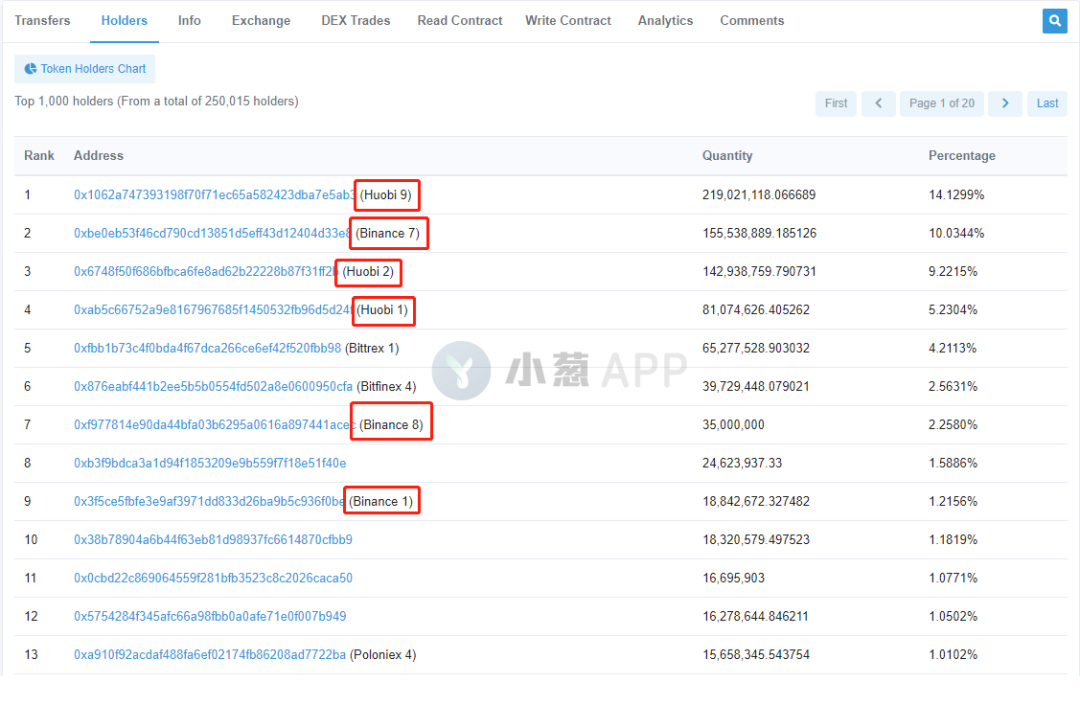Click quantity 219,021,118.066689
The width and height of the screenshot is (1080, 705).
point(759,195)
